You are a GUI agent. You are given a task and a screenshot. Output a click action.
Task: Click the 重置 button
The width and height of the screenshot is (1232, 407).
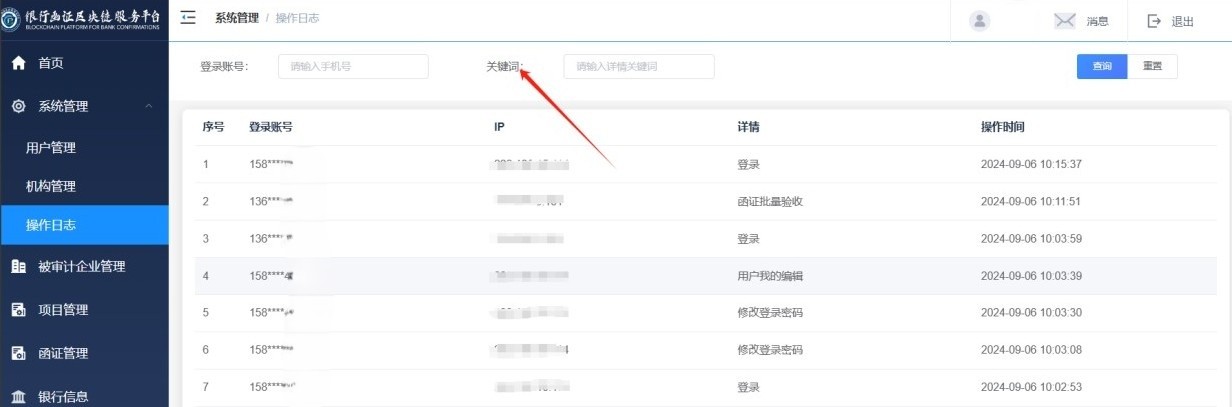click(x=1152, y=66)
